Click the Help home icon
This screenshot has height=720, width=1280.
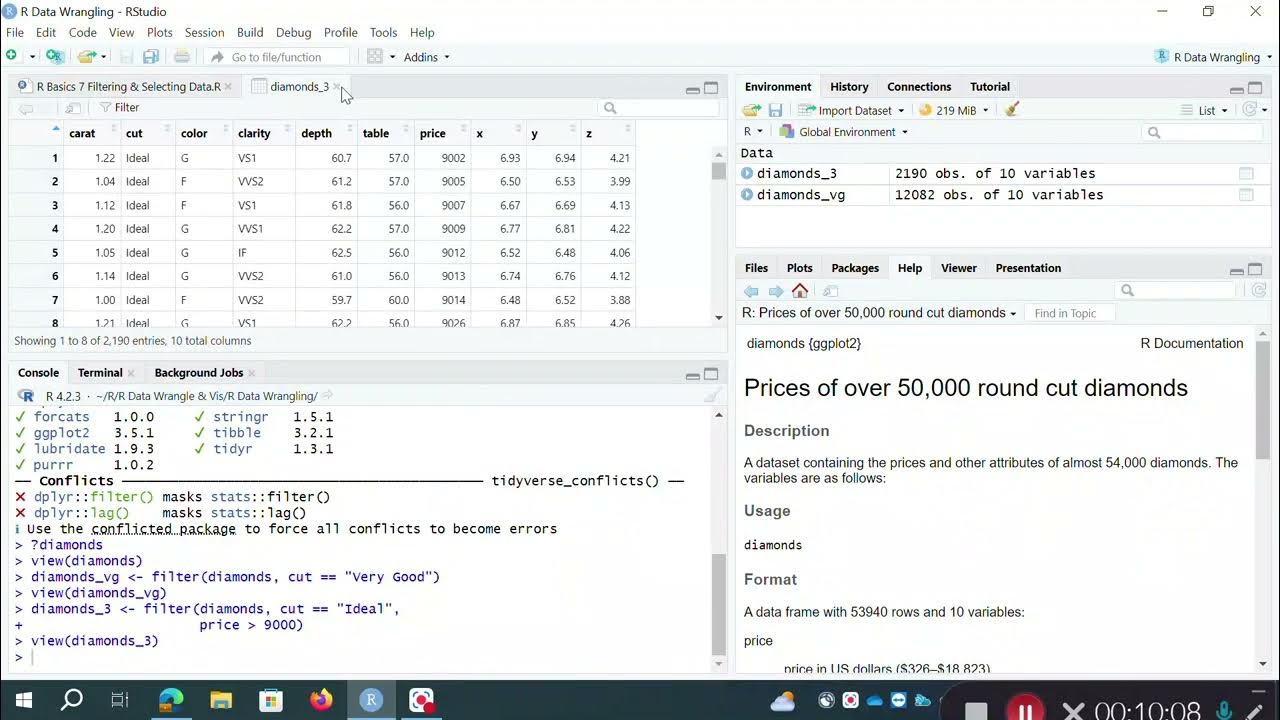tap(800, 291)
